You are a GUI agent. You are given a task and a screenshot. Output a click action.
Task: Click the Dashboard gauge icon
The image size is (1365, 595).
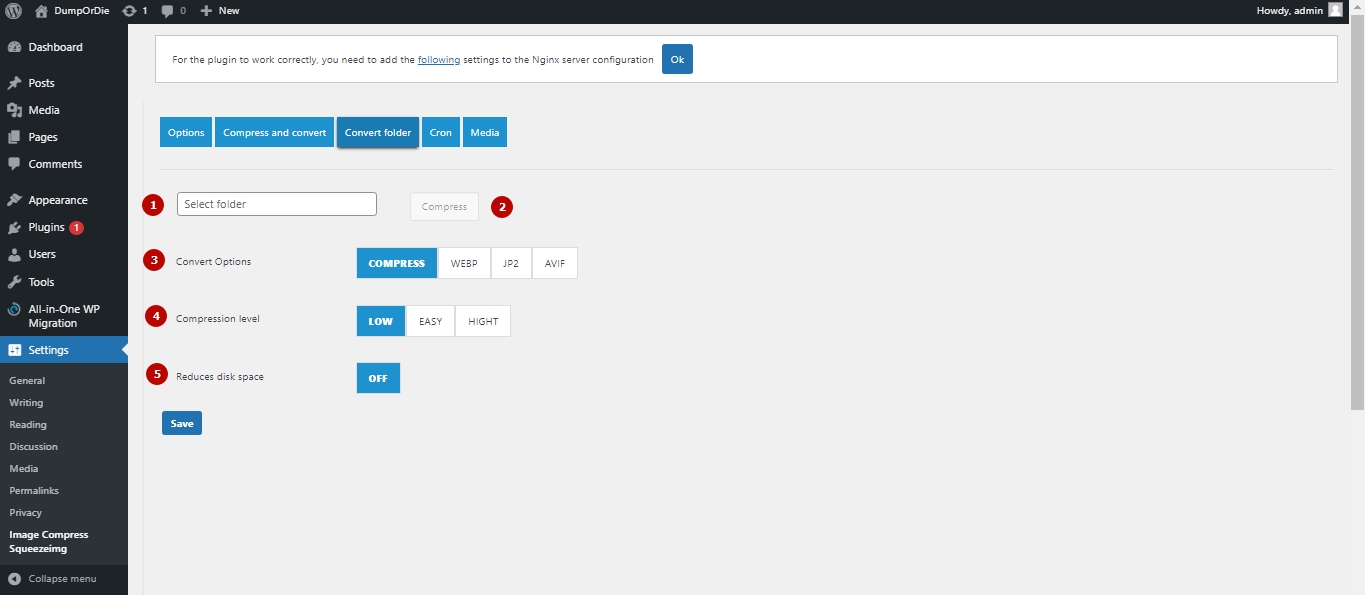click(x=14, y=47)
